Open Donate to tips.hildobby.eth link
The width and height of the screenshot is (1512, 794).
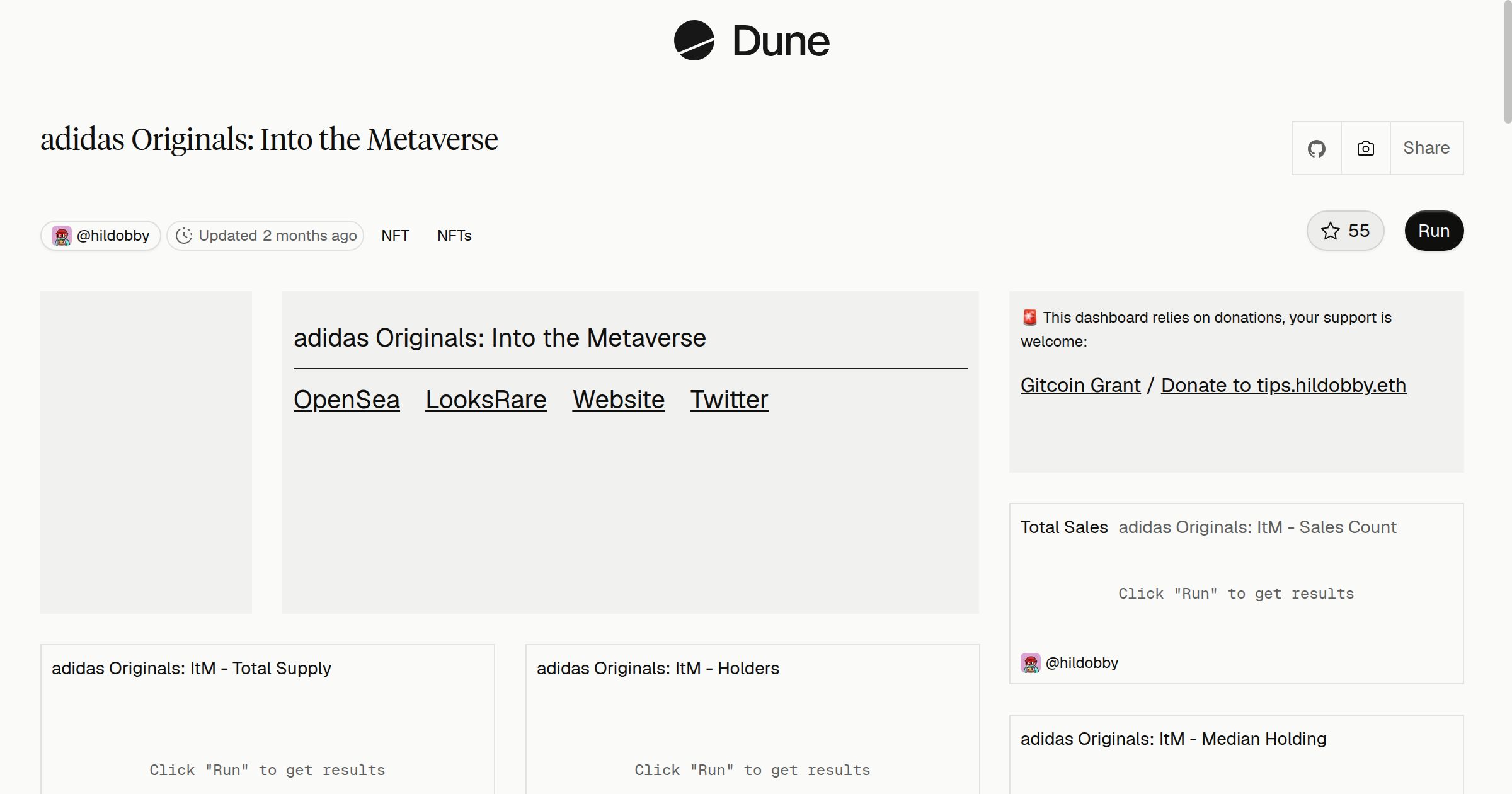click(x=1283, y=385)
